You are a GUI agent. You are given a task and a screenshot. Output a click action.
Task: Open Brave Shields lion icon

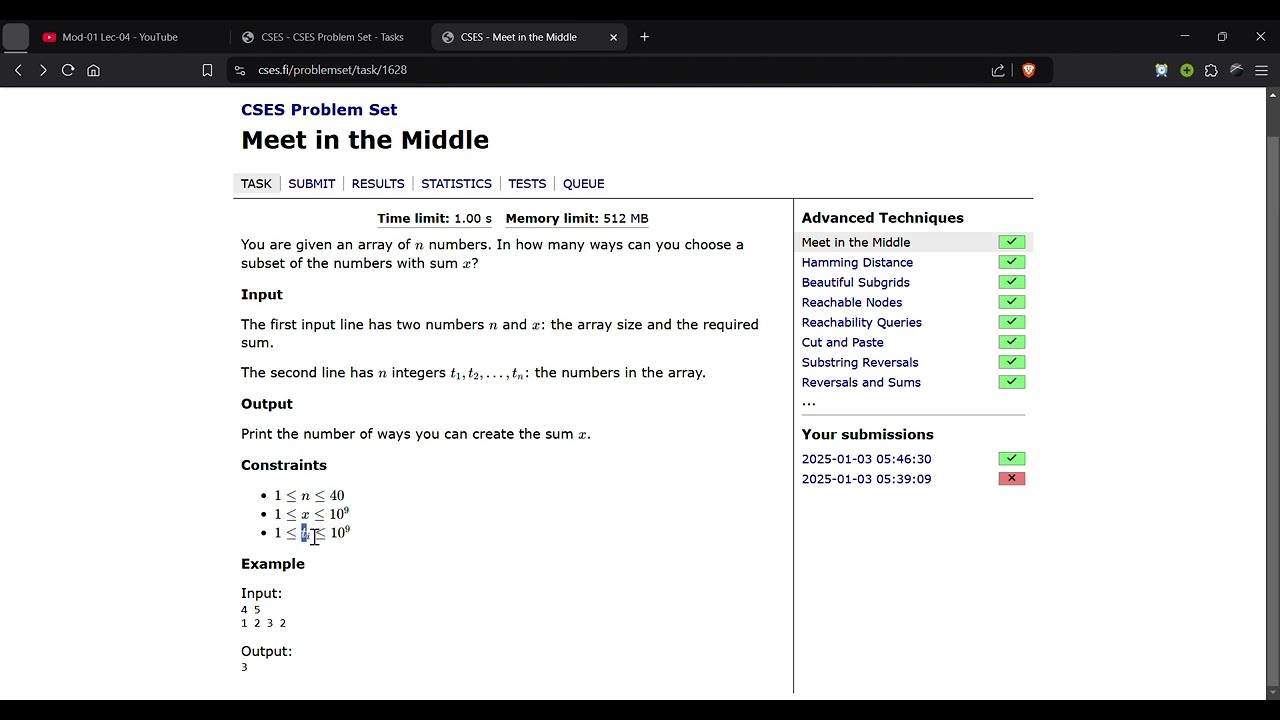(x=1029, y=70)
